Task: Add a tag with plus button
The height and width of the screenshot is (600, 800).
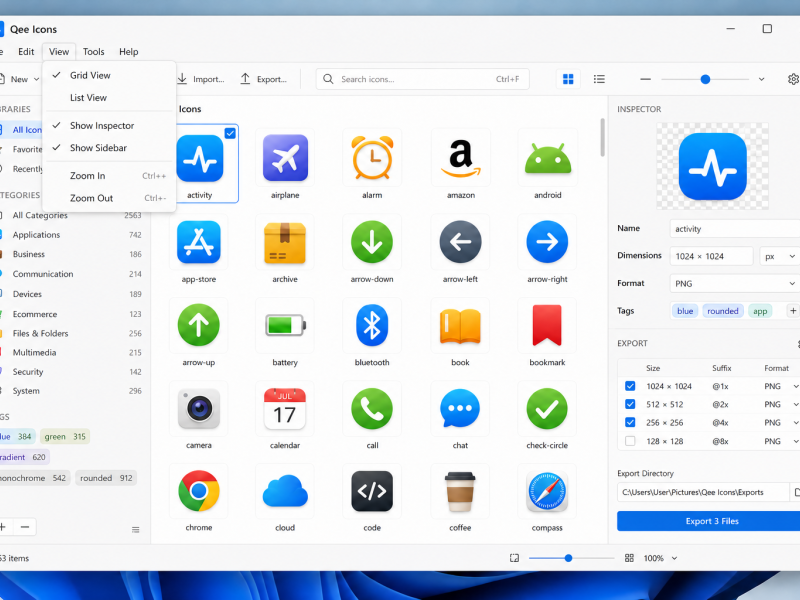Action: click(x=793, y=311)
